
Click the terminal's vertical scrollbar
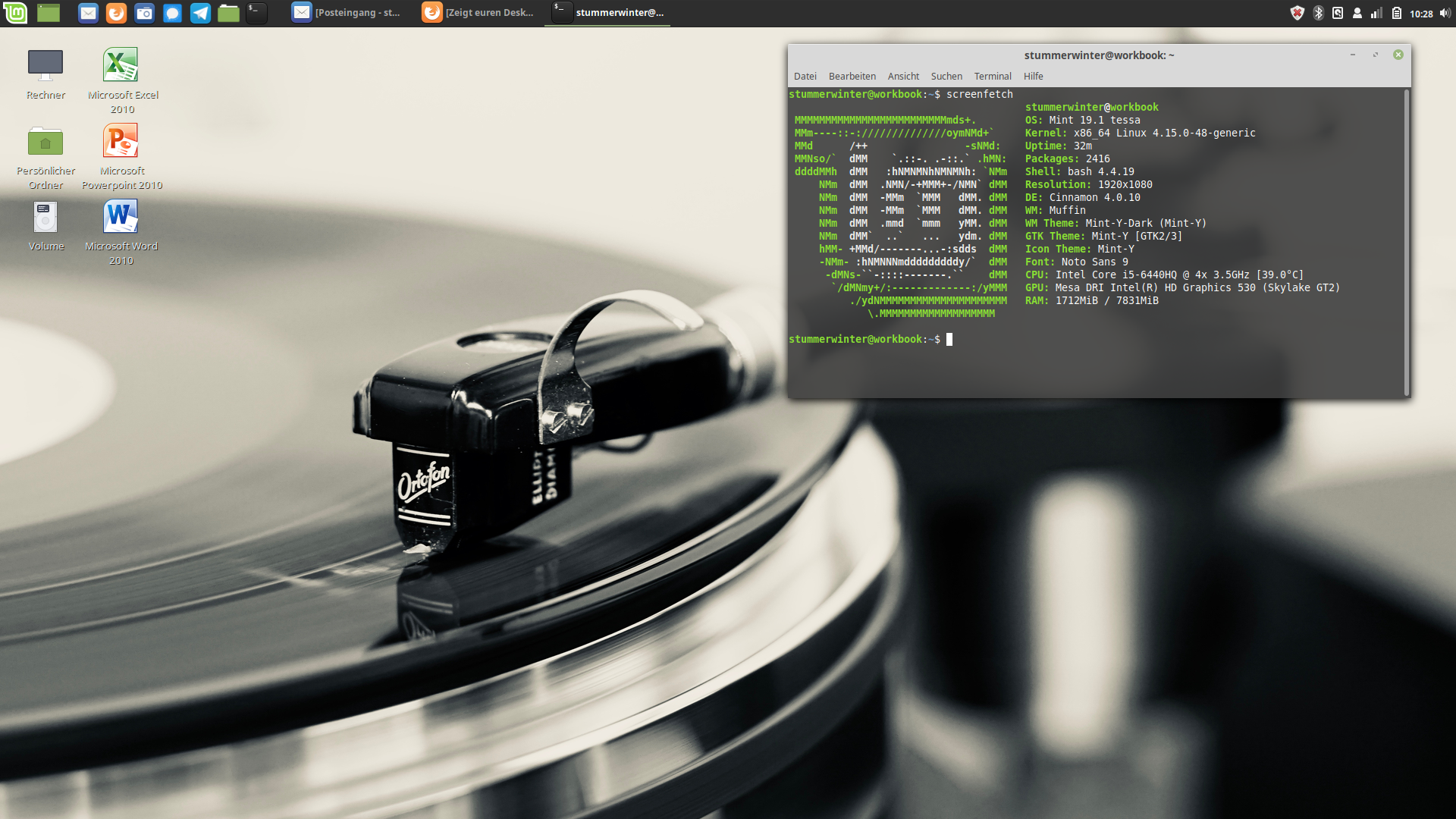point(1407,243)
